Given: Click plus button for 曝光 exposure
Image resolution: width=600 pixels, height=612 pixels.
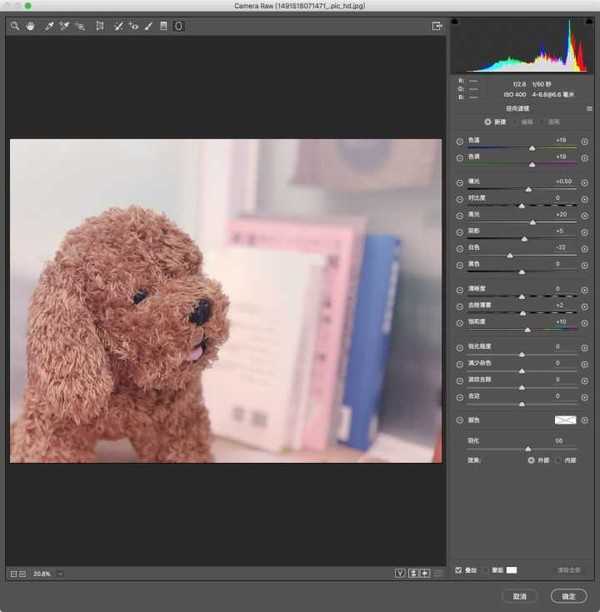Looking at the screenshot, I should click(584, 182).
